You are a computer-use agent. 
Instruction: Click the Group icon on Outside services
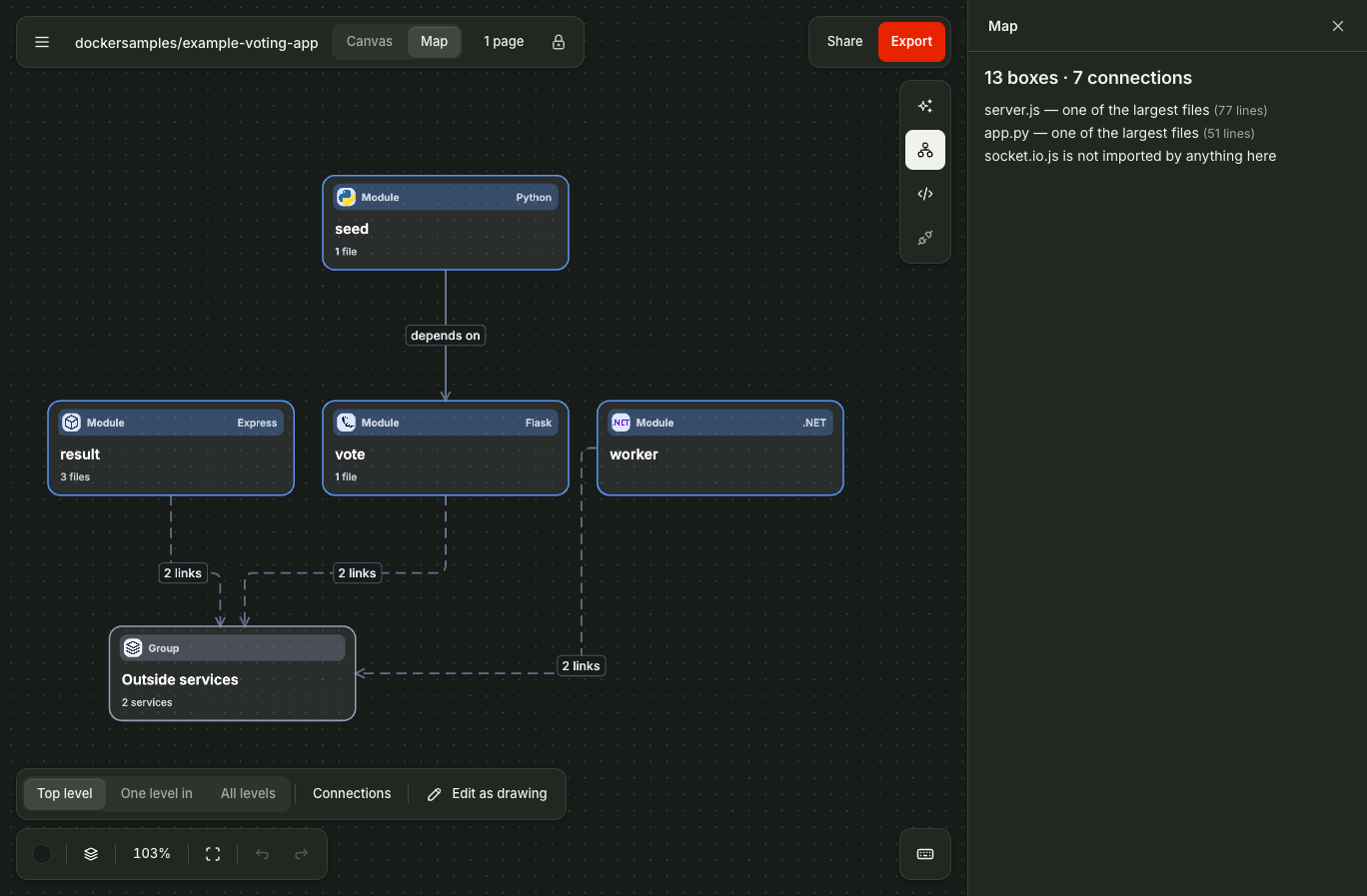[x=133, y=648]
